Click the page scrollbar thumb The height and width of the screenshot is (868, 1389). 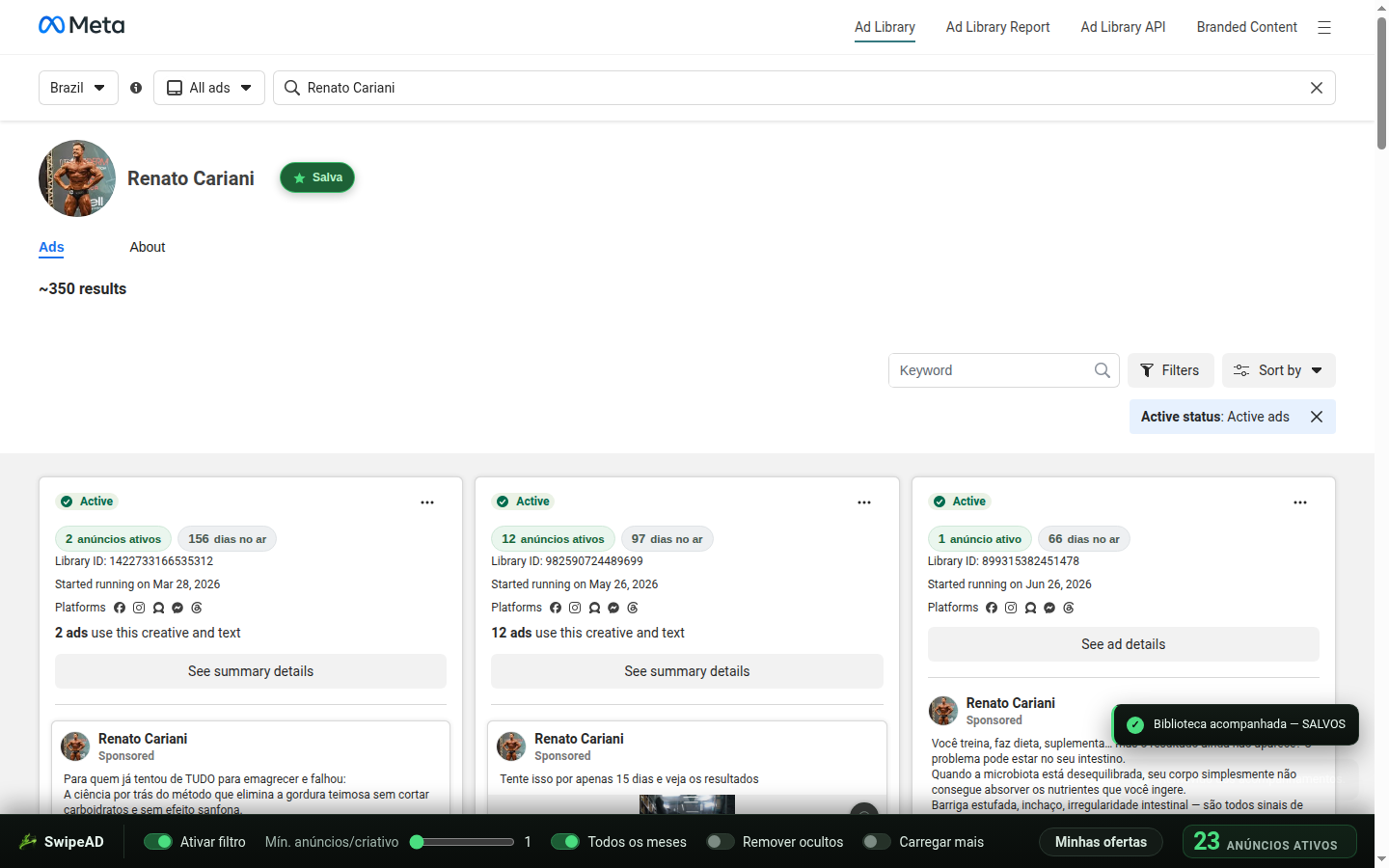(1381, 82)
